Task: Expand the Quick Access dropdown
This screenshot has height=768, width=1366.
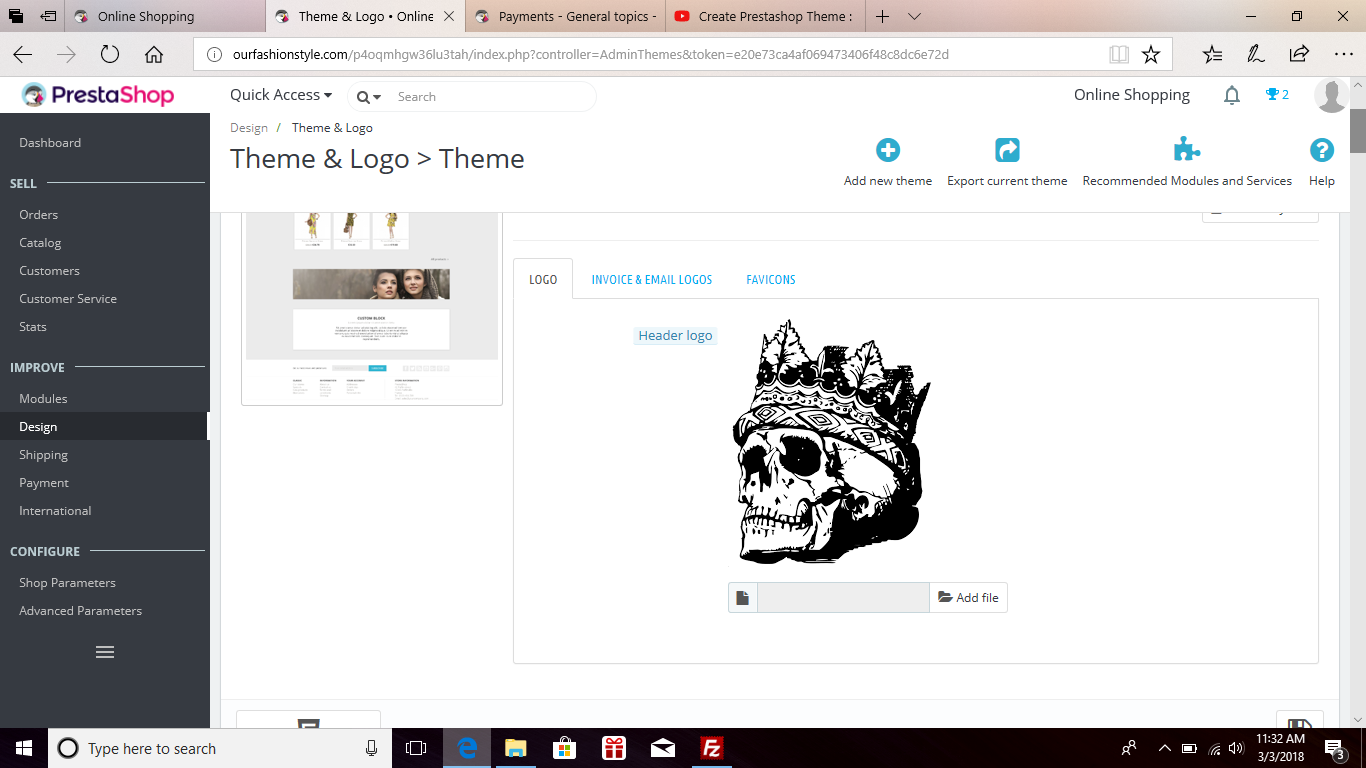Action: 281,95
